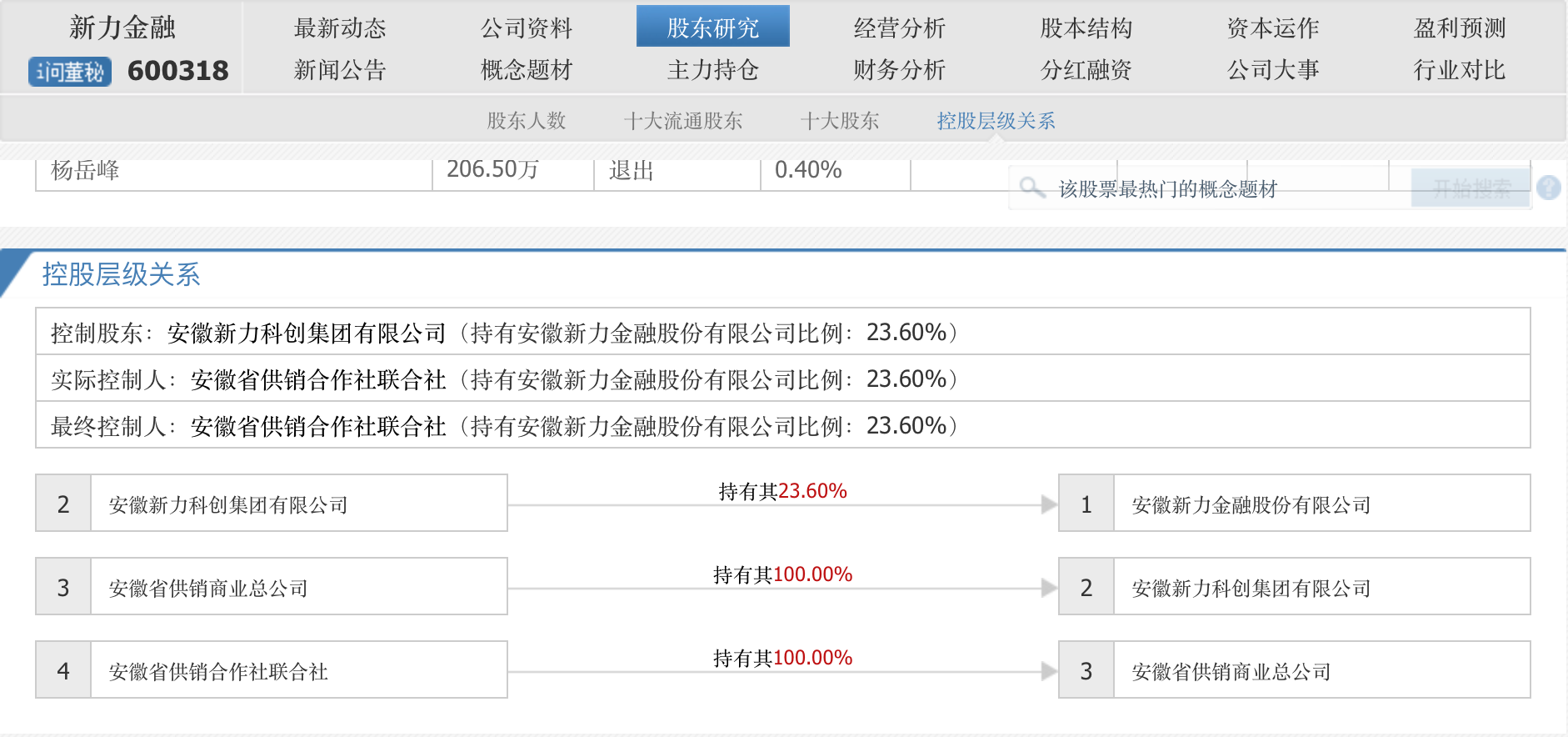Switch to 公司资料 tab
The image size is (1568, 737).
point(527,28)
